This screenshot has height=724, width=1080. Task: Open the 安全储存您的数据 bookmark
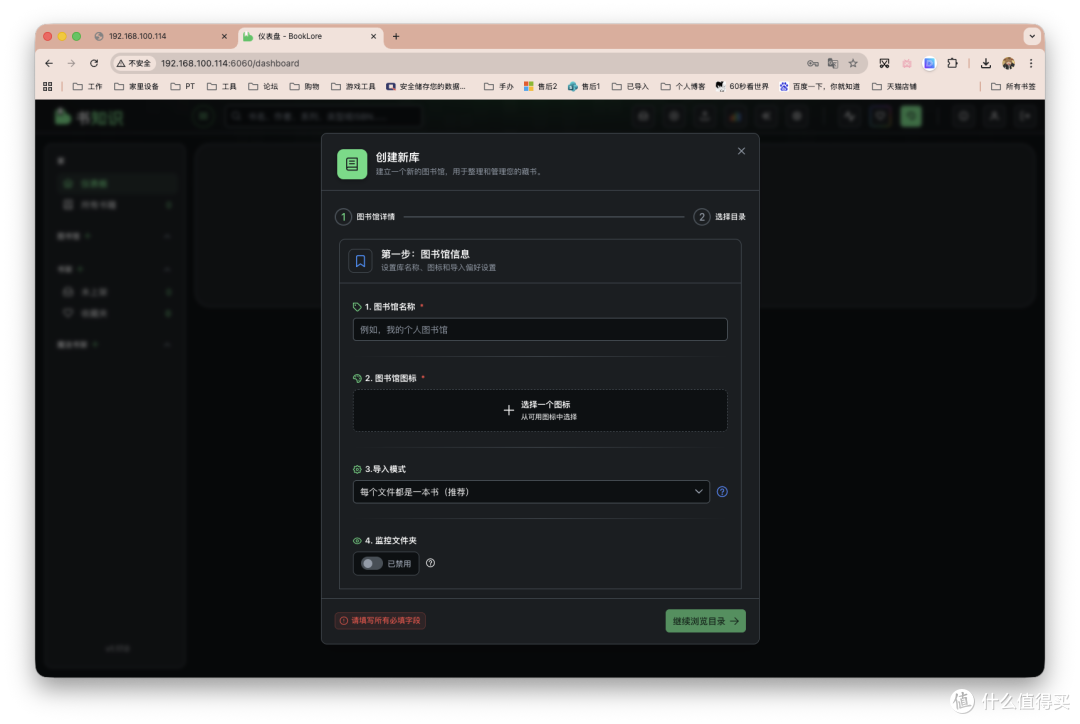(x=426, y=87)
